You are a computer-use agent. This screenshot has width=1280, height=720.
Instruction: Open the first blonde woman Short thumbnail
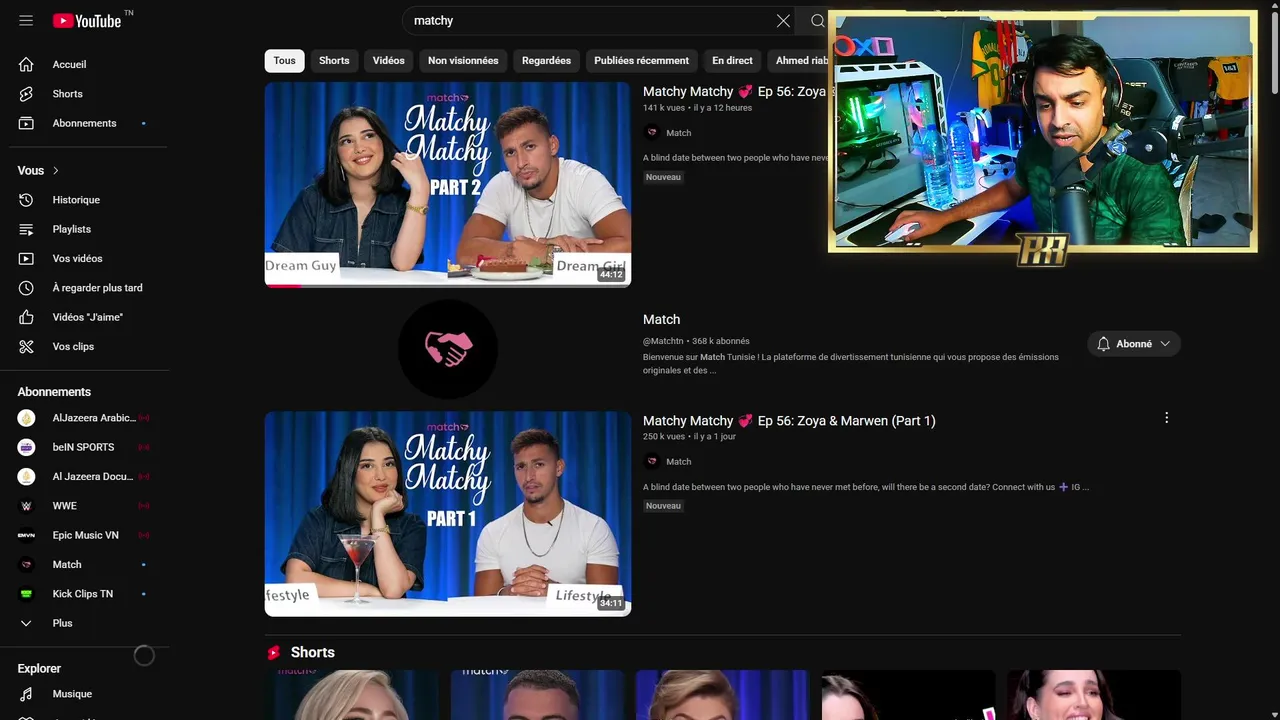351,695
